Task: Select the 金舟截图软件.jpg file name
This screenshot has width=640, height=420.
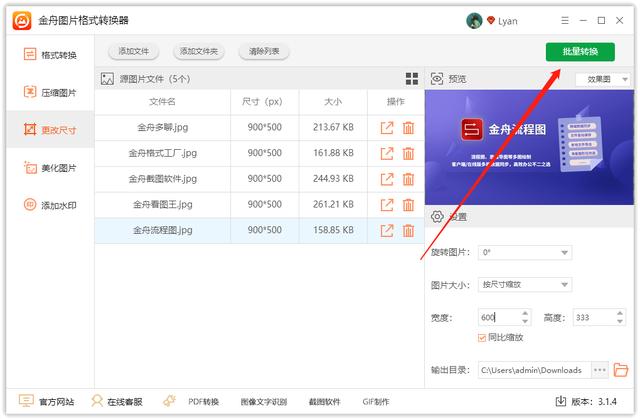Action: [x=162, y=179]
